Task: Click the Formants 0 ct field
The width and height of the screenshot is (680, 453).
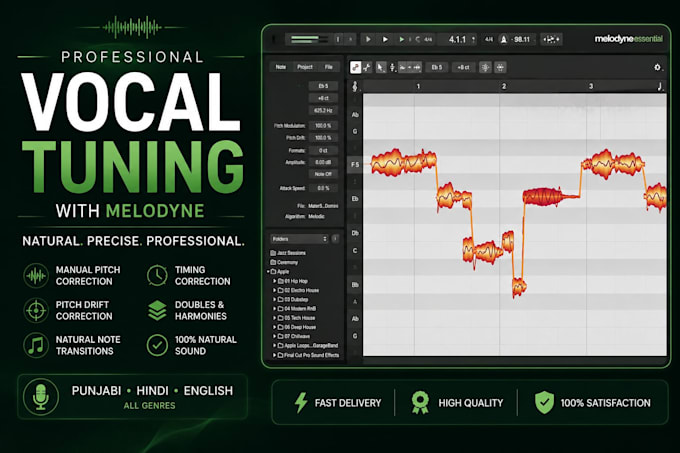Action: pos(323,150)
